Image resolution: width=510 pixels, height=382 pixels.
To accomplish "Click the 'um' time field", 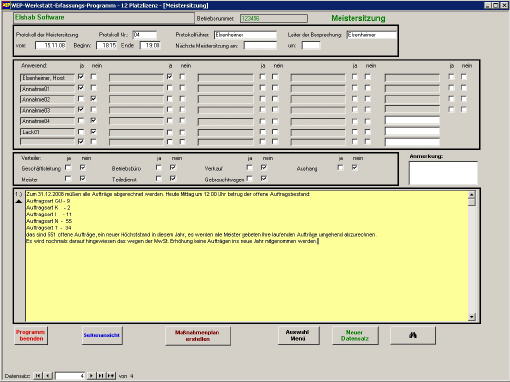I will pos(311,45).
